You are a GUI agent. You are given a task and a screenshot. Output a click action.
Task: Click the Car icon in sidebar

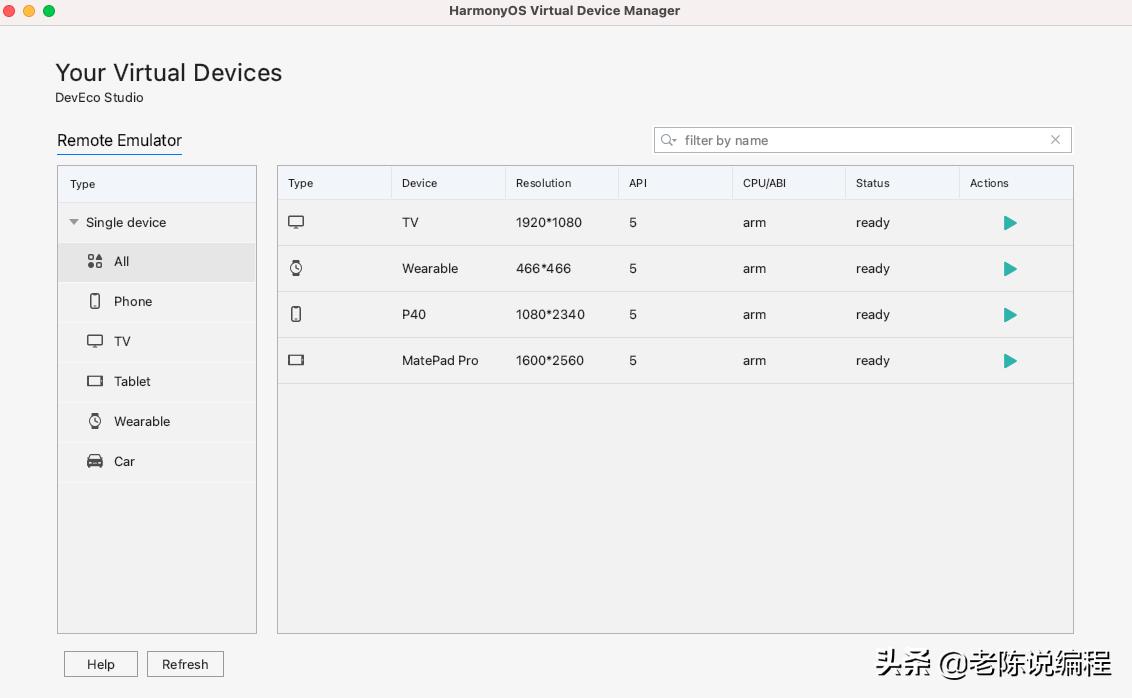coord(95,461)
